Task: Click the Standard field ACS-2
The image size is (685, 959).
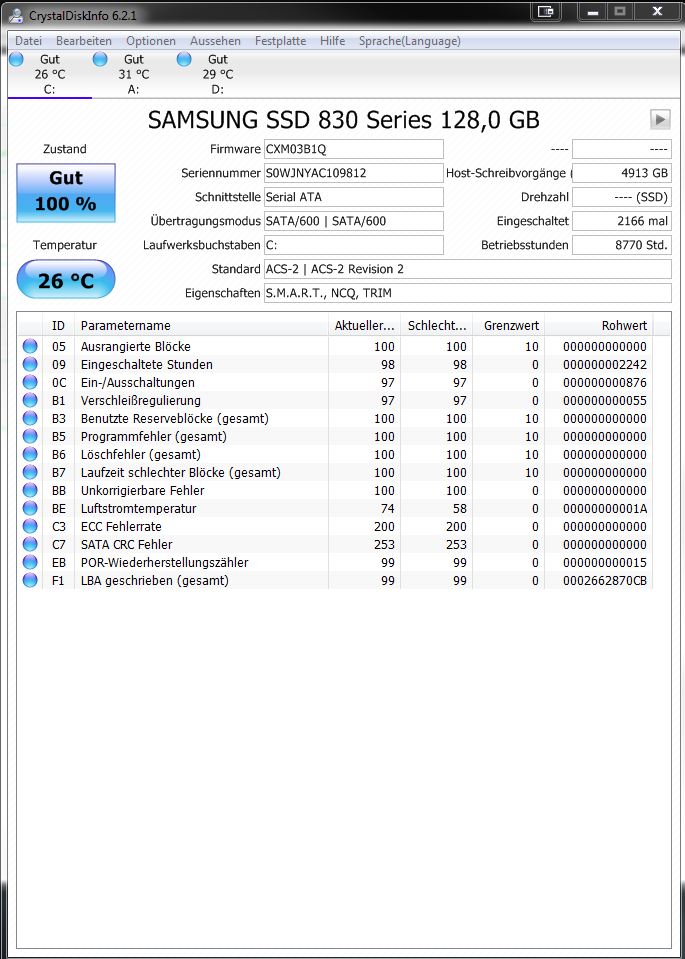Action: click(467, 269)
